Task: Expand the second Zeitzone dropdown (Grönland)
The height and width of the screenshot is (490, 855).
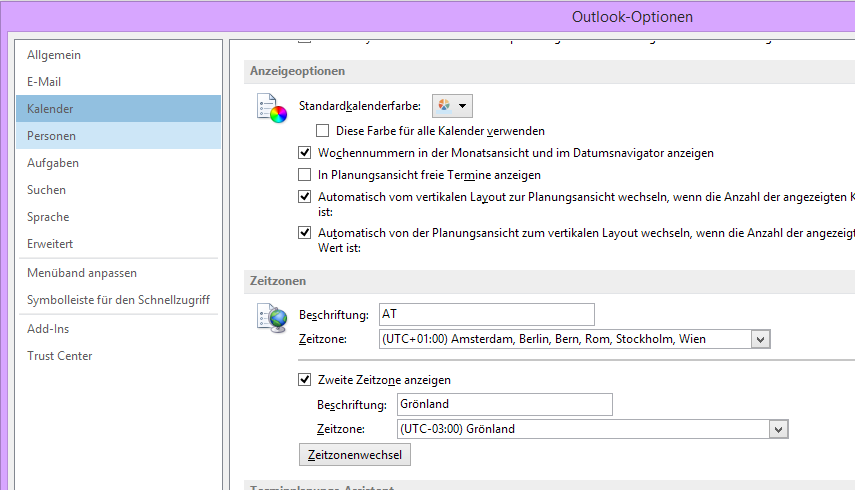Action: [x=778, y=429]
